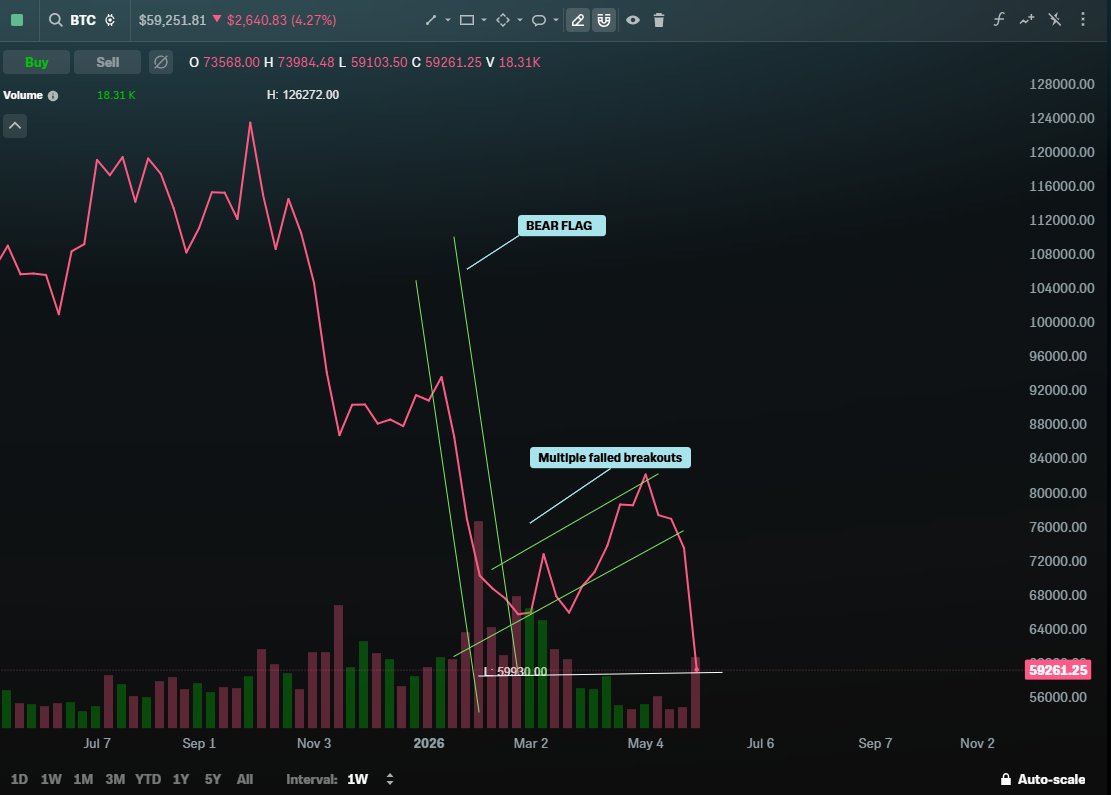1111x795 pixels.
Task: Open symbol search magnifier icon
Action: [x=55, y=20]
